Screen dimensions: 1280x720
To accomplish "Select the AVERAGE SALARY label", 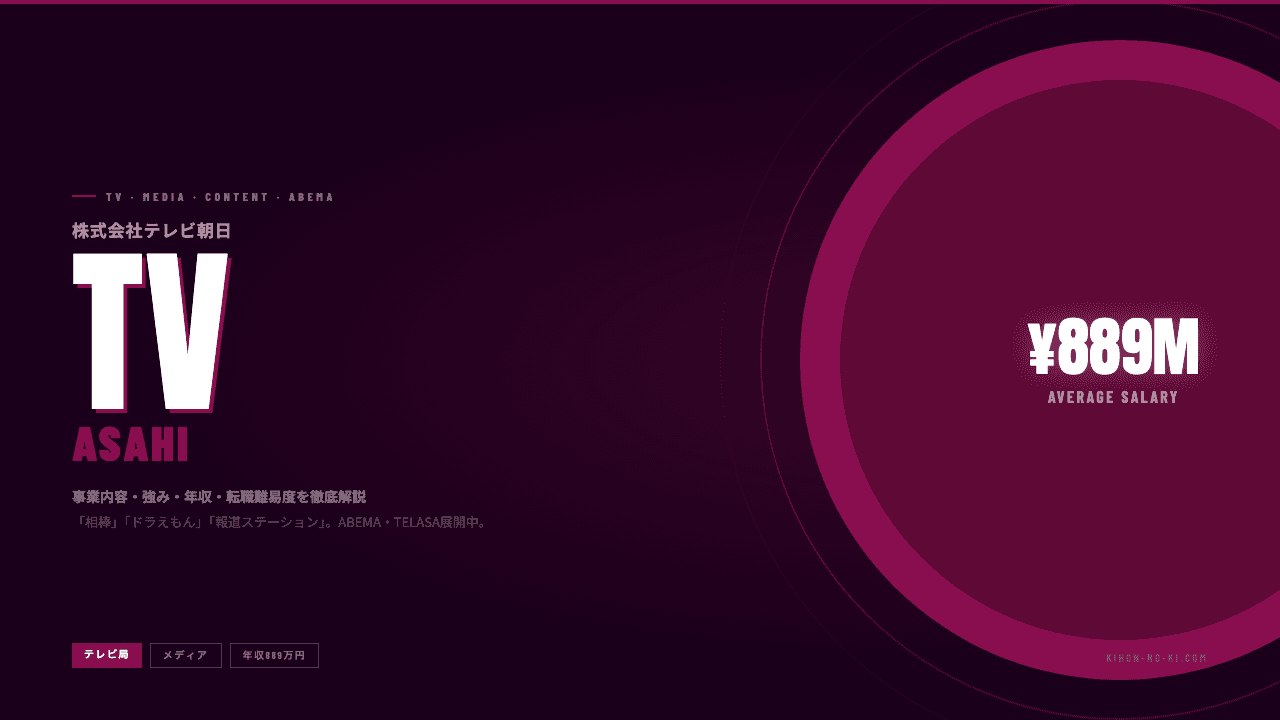I will (1113, 397).
